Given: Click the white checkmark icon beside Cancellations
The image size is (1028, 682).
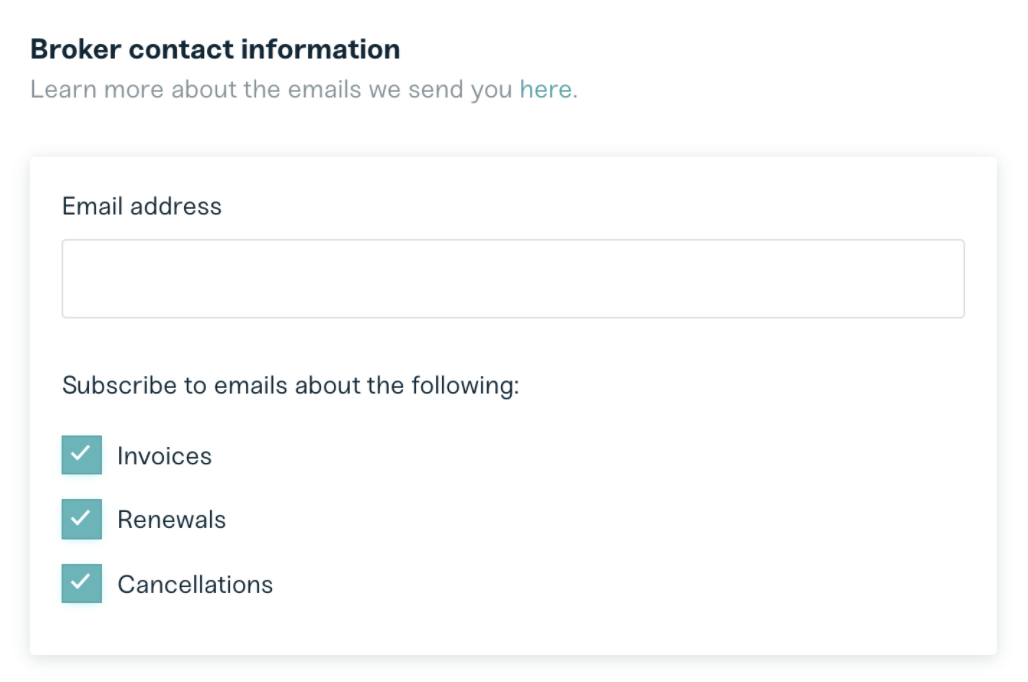Looking at the screenshot, I should (x=82, y=583).
